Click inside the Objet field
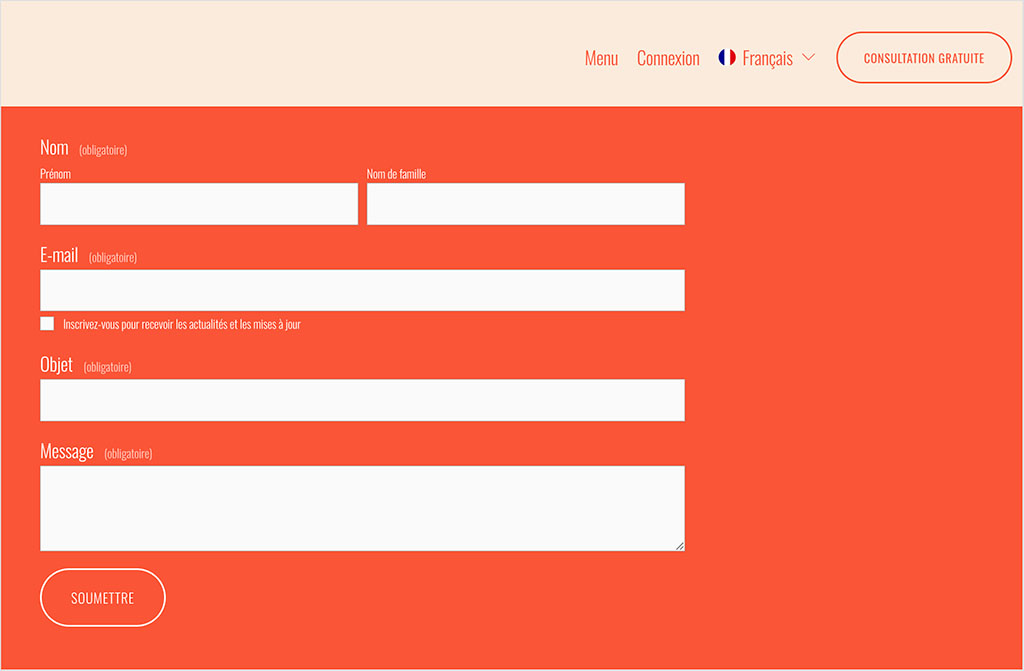Image resolution: width=1024 pixels, height=671 pixels. [x=362, y=400]
